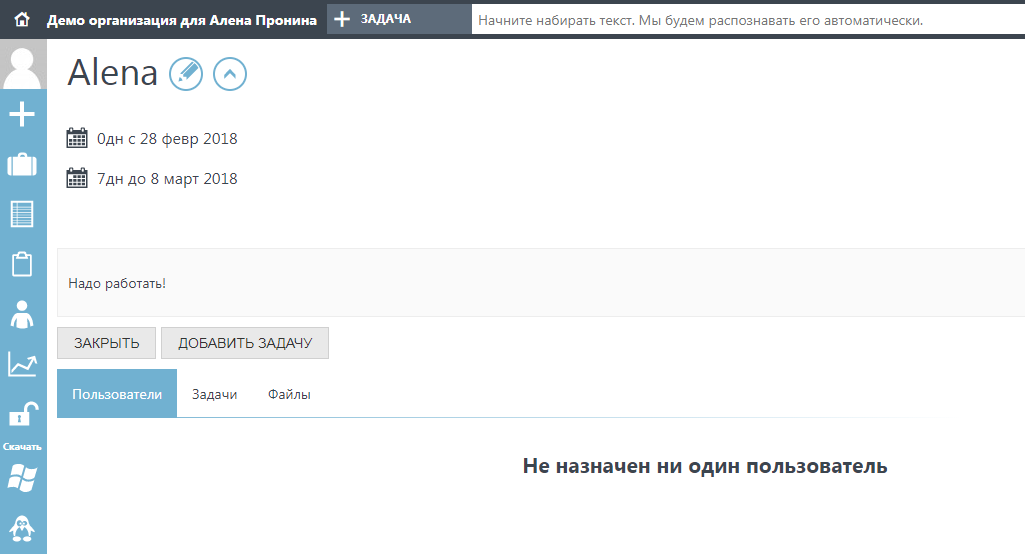Switch to the Задачи tab

(x=214, y=394)
